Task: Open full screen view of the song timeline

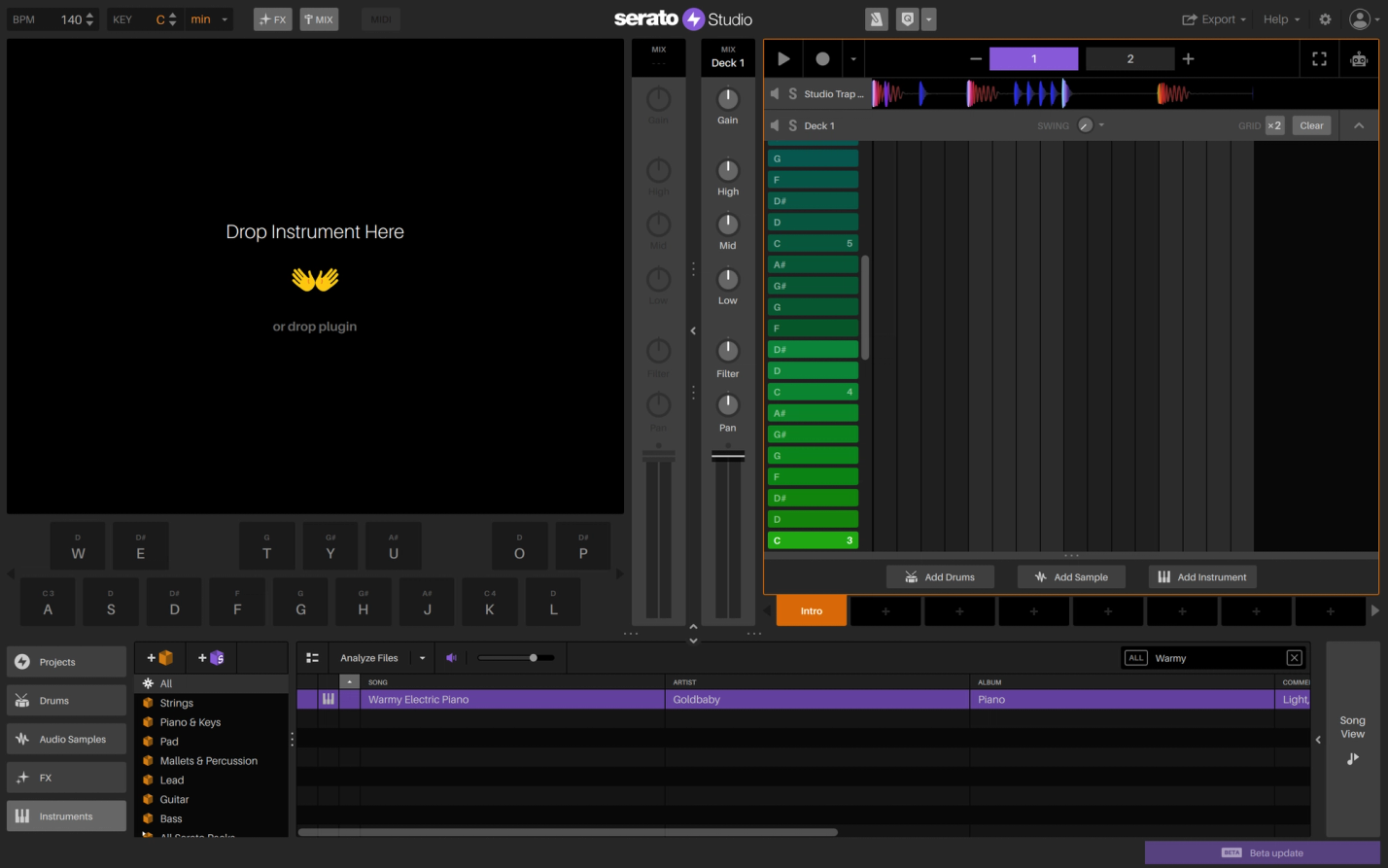Action: tap(1319, 58)
